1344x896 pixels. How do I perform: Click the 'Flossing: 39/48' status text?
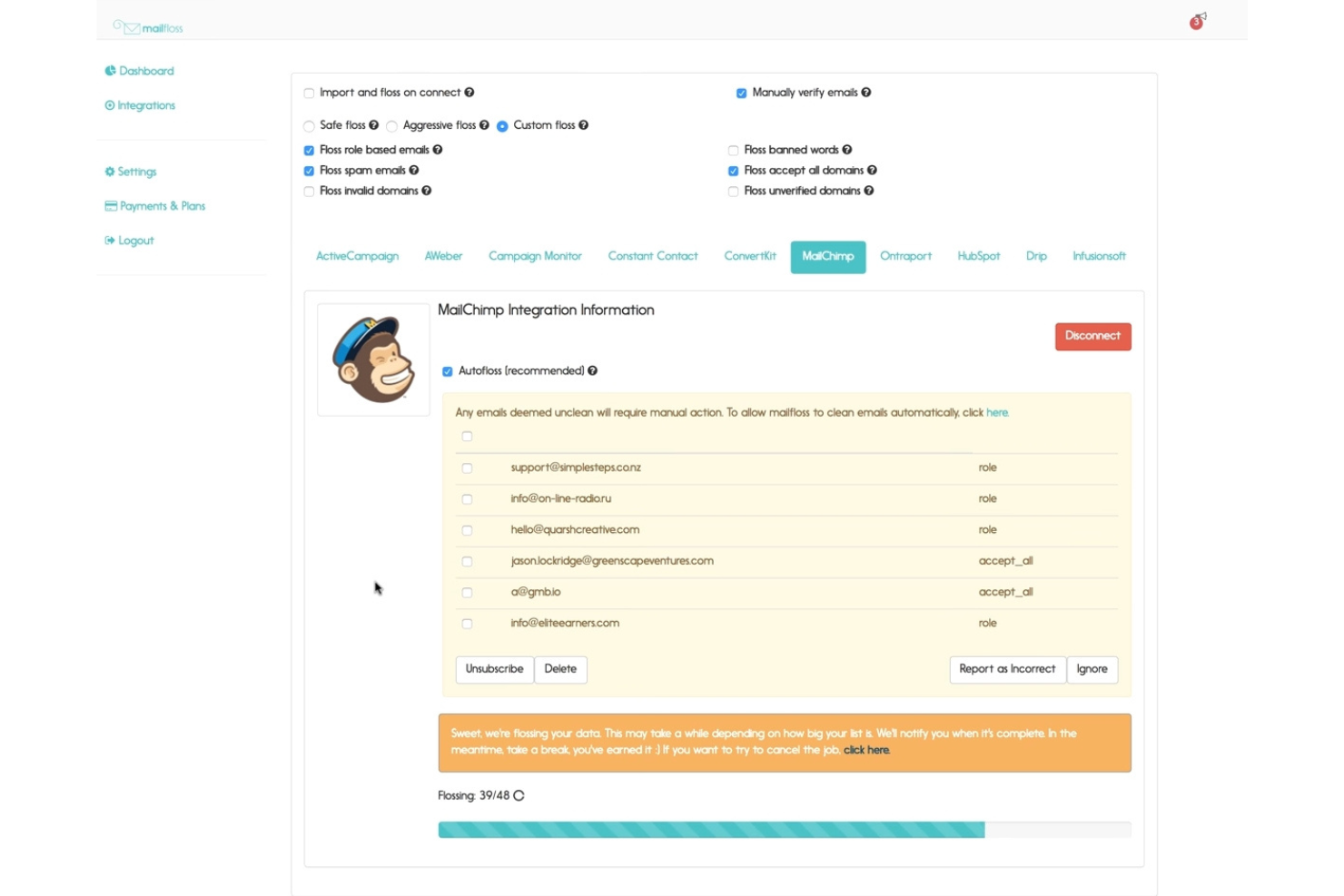tap(473, 796)
